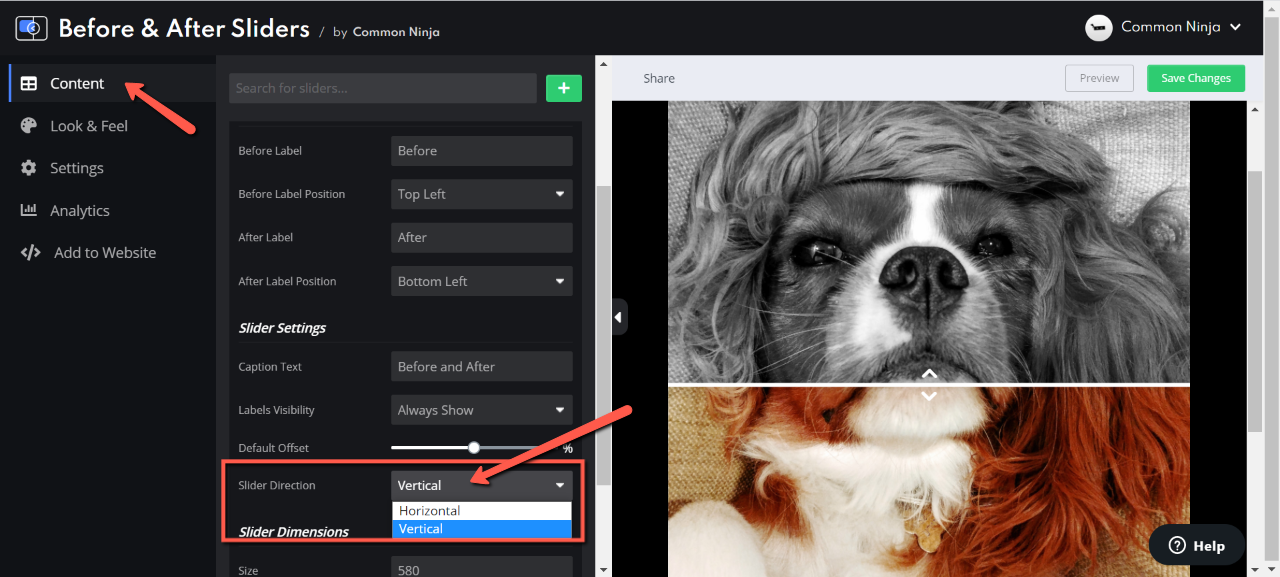Click the Settings gear icon
This screenshot has height=577, width=1280.
29,168
